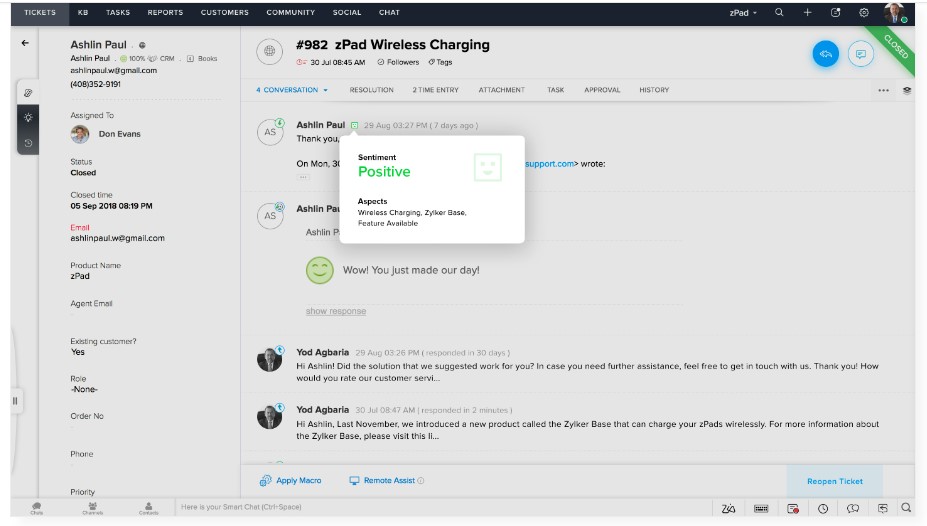Click sentiment icon next to Ashlin Paul's name
This screenshot has width=927, height=526.
(354, 125)
